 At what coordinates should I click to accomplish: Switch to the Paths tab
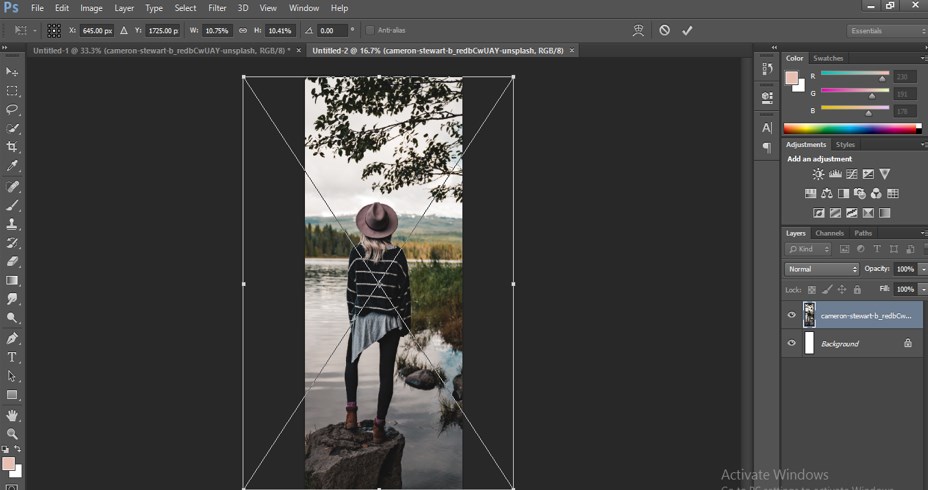click(x=863, y=233)
